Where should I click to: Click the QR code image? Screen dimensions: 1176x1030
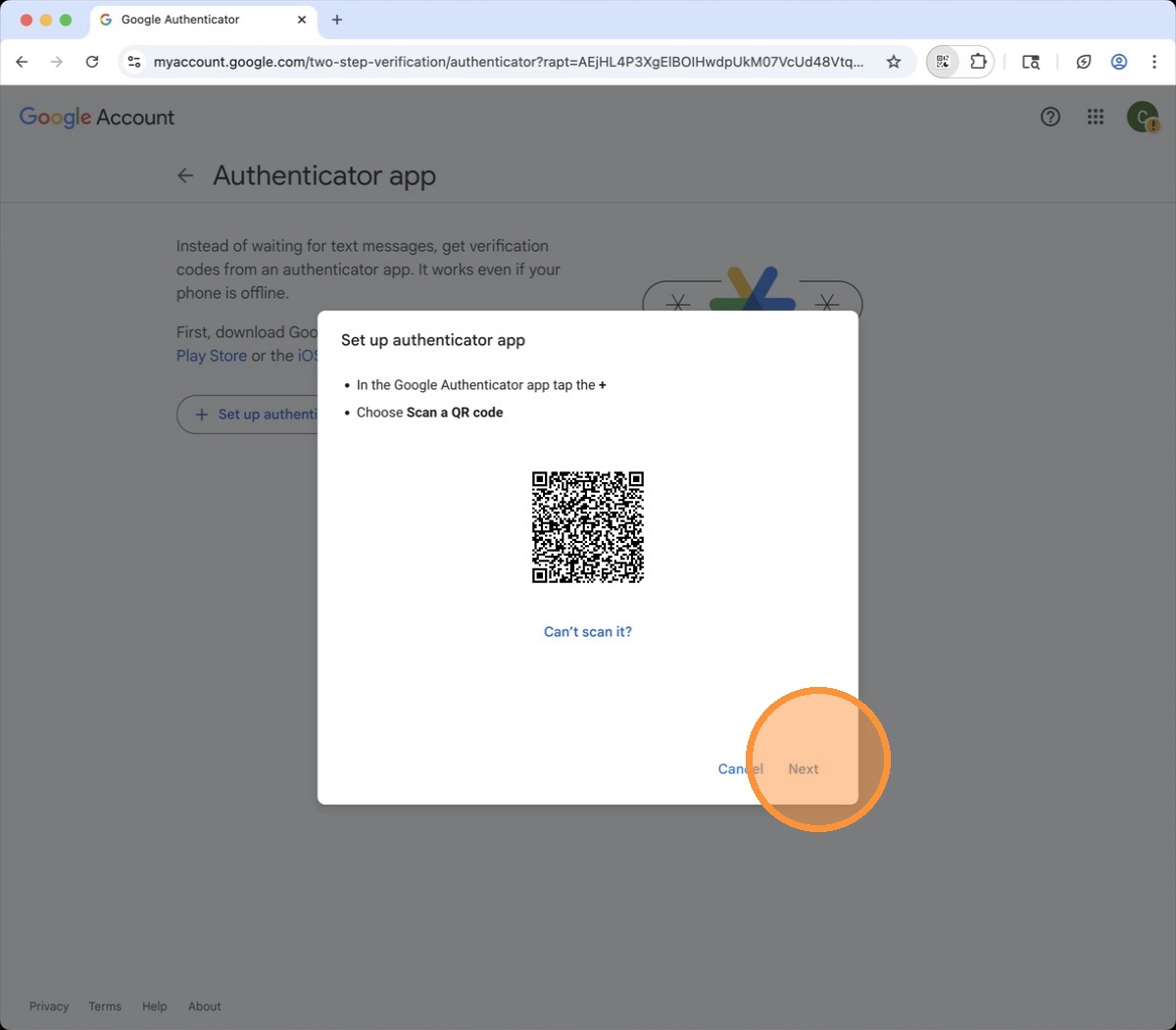click(x=588, y=527)
